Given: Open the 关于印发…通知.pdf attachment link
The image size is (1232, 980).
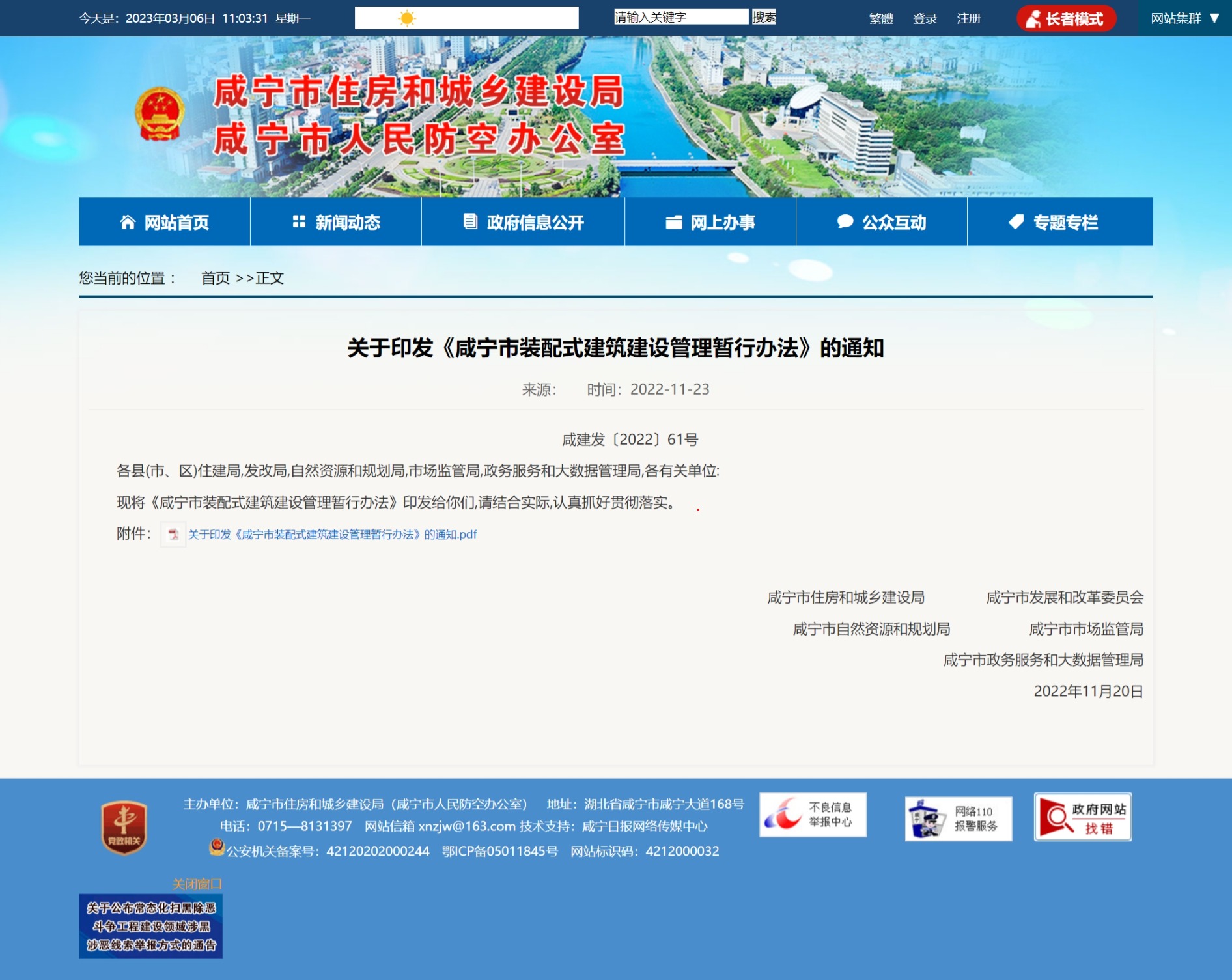Looking at the screenshot, I should pos(332,535).
